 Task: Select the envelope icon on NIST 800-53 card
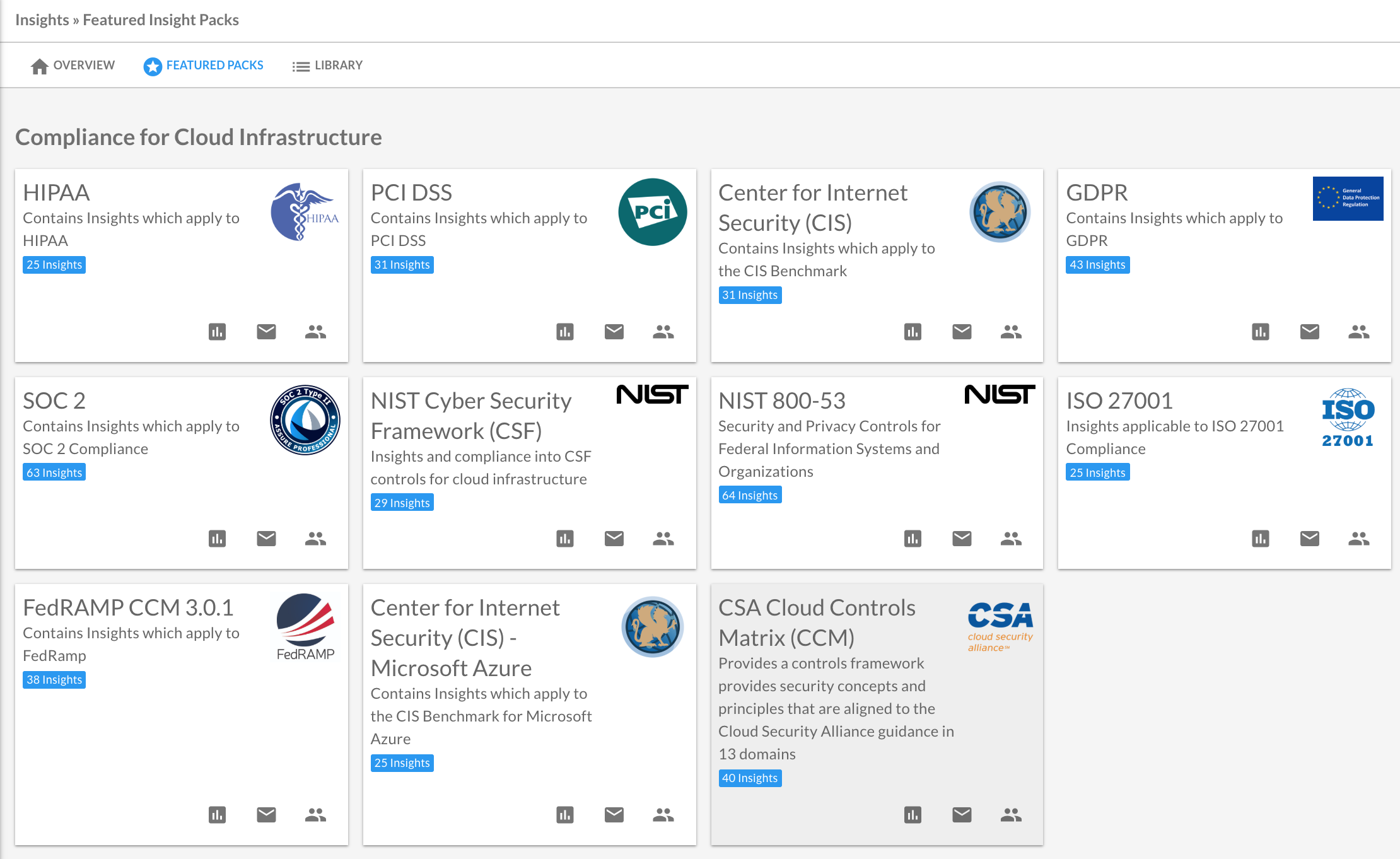coord(962,539)
